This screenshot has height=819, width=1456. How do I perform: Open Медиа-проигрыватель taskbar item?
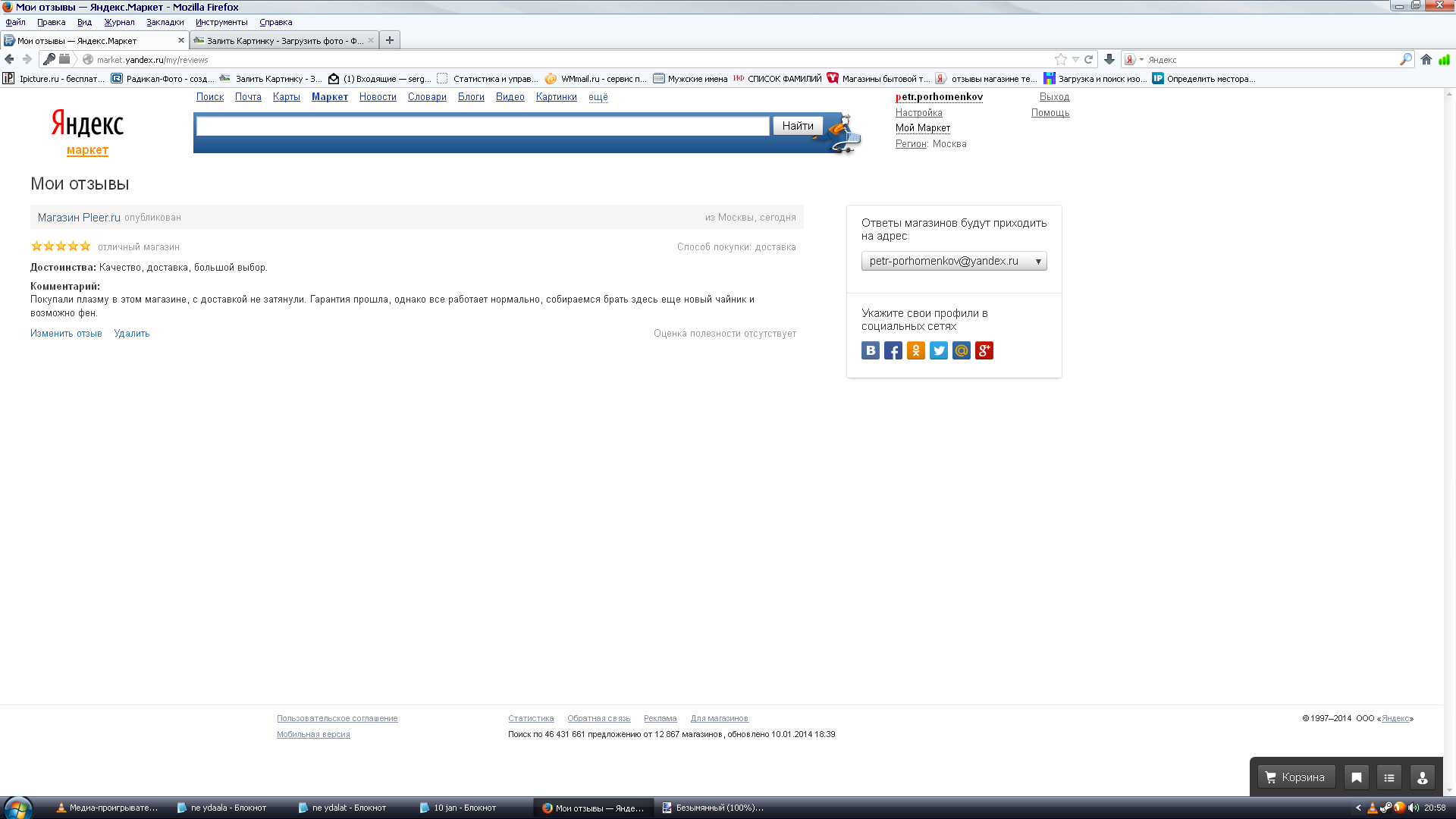pos(107,808)
